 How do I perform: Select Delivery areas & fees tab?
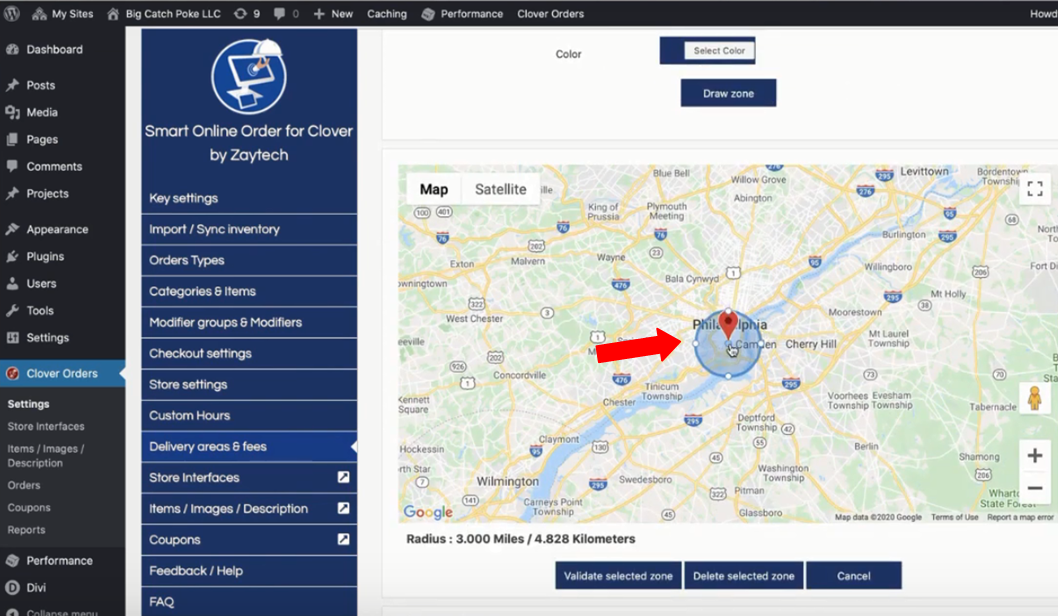click(249, 447)
